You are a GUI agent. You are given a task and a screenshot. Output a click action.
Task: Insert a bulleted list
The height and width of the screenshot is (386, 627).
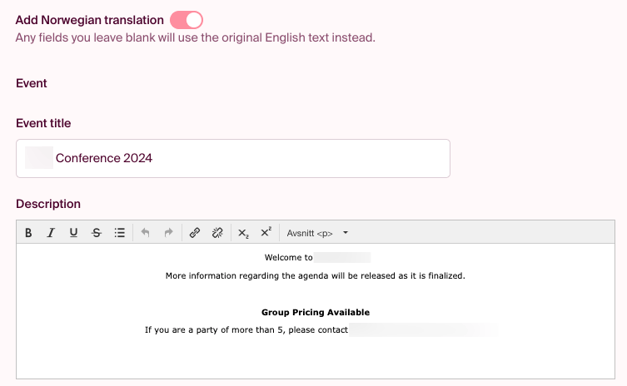[120, 232]
